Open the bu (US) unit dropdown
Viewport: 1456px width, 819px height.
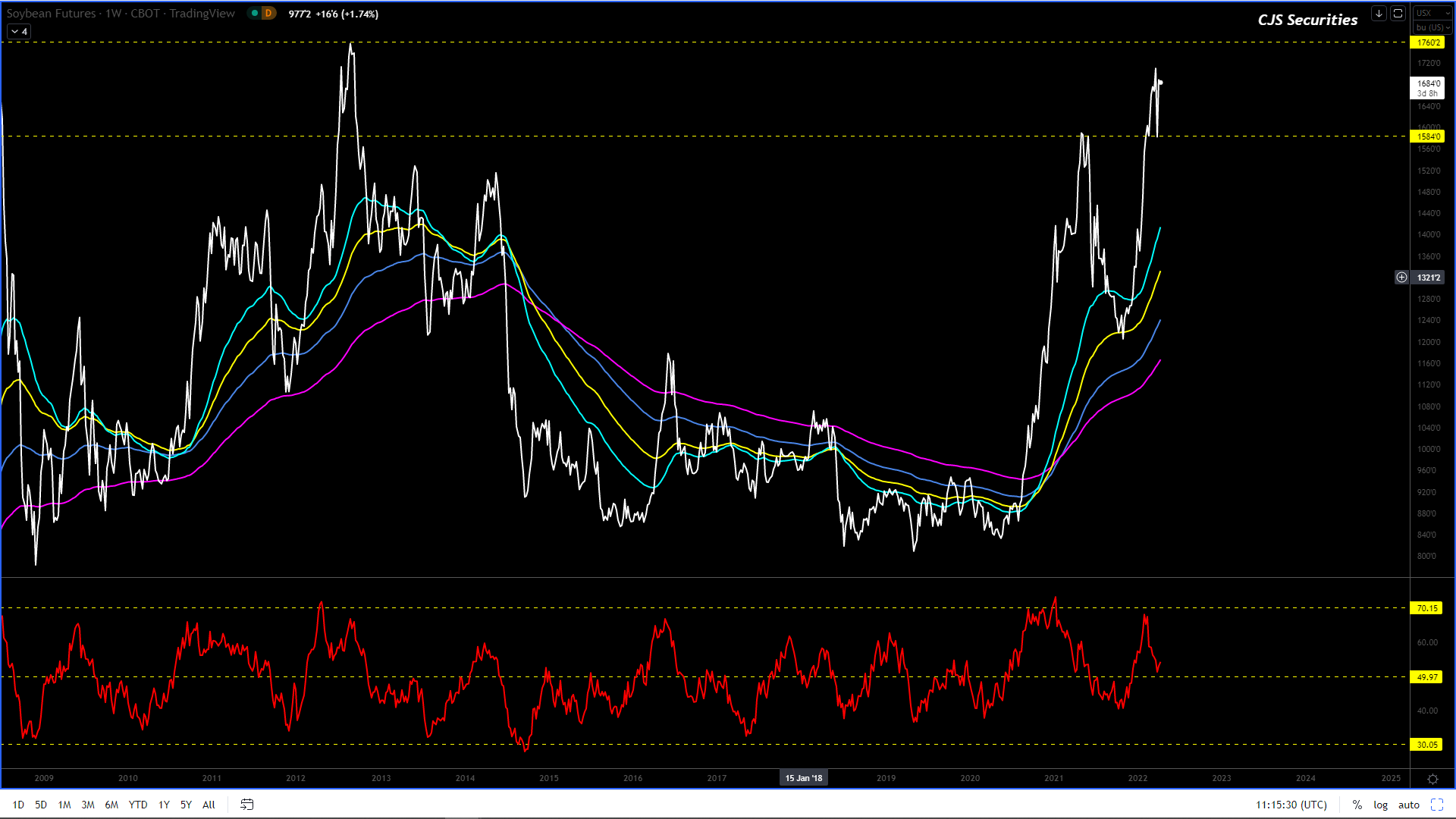[x=1432, y=27]
